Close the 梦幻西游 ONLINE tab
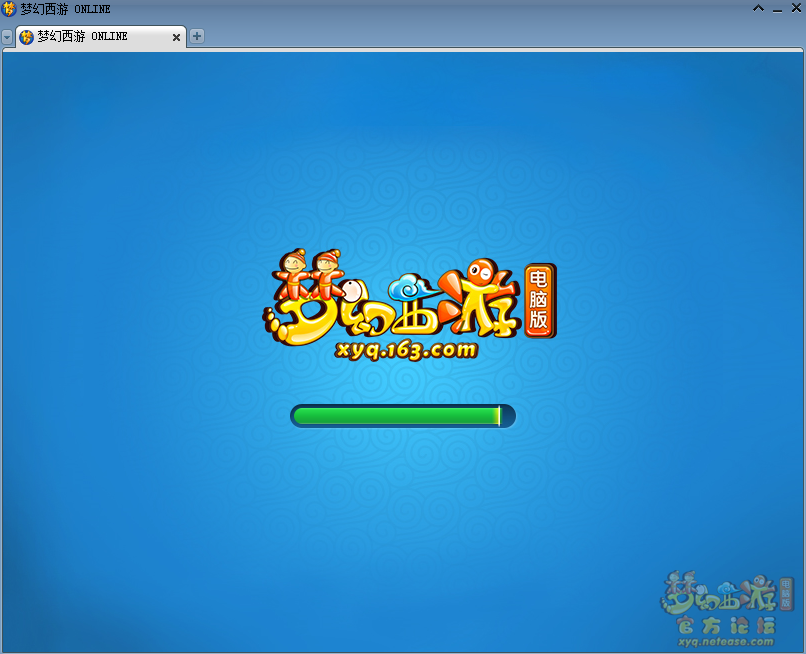Image resolution: width=806 pixels, height=654 pixels. [x=176, y=37]
